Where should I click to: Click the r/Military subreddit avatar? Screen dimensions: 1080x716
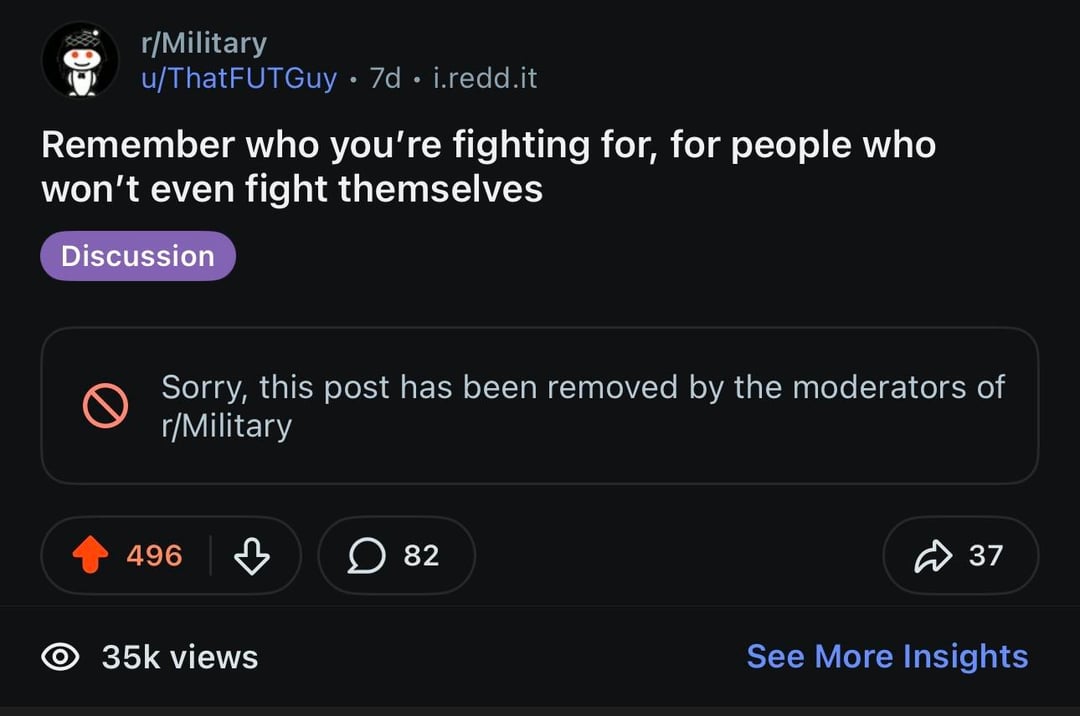tap(80, 59)
